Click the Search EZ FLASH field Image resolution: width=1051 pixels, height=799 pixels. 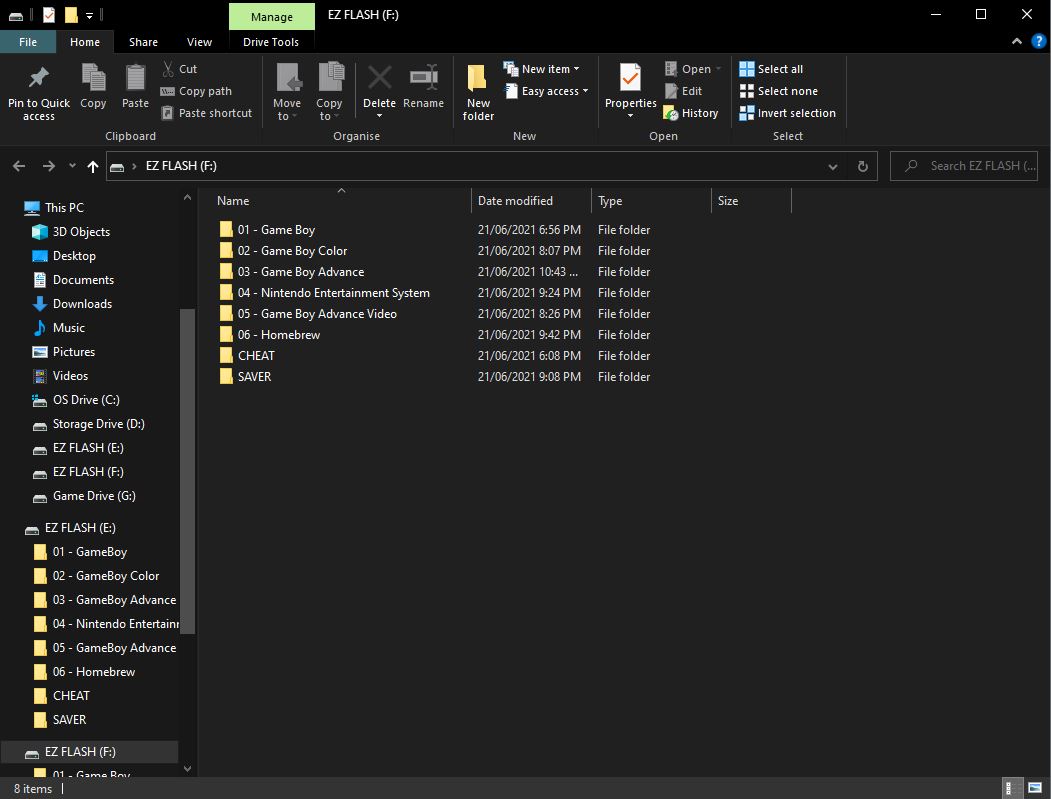[x=964, y=166]
